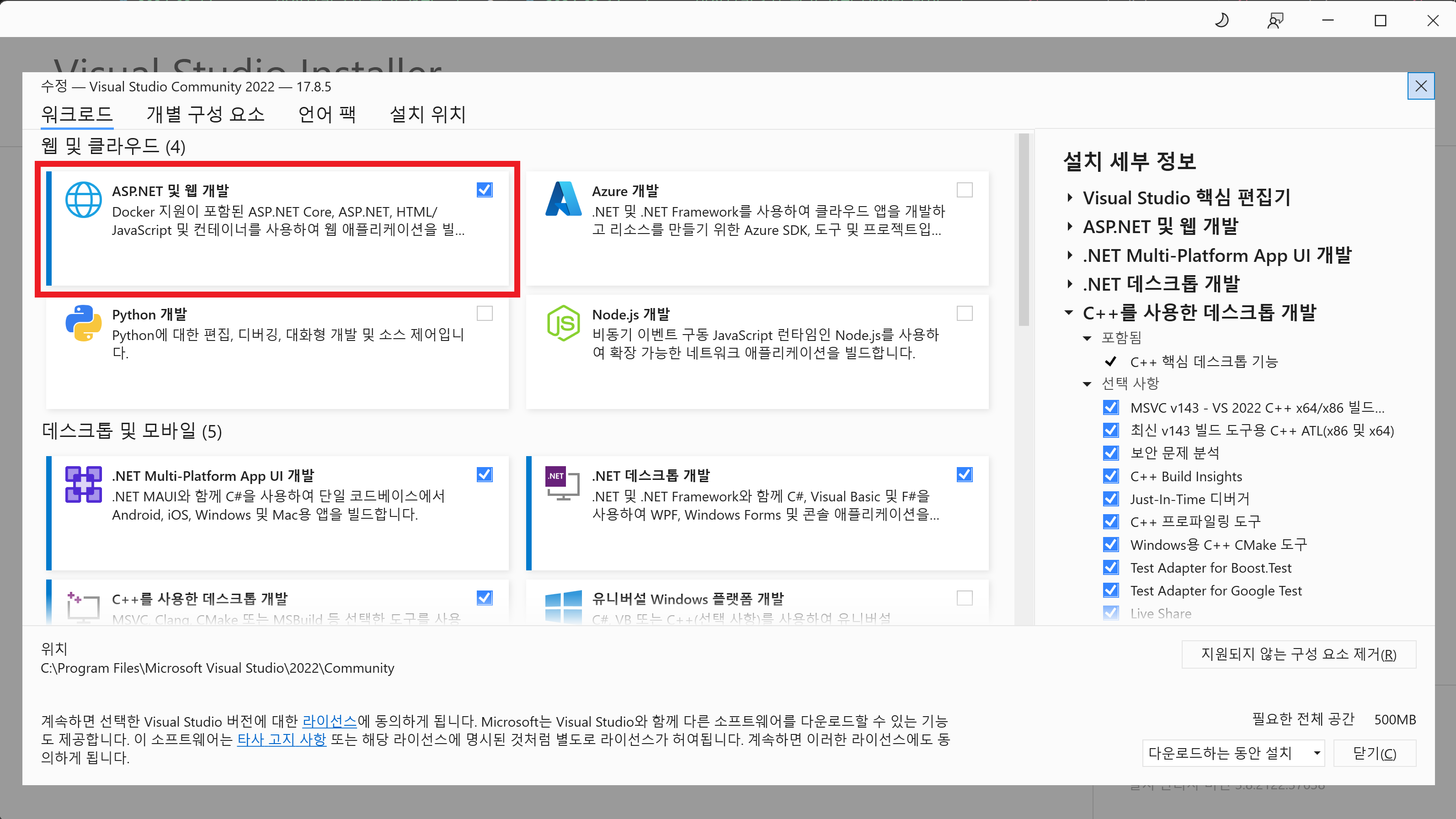Uncheck the C++ Build Insights option
The image size is (1456, 819).
pyautogui.click(x=1111, y=476)
